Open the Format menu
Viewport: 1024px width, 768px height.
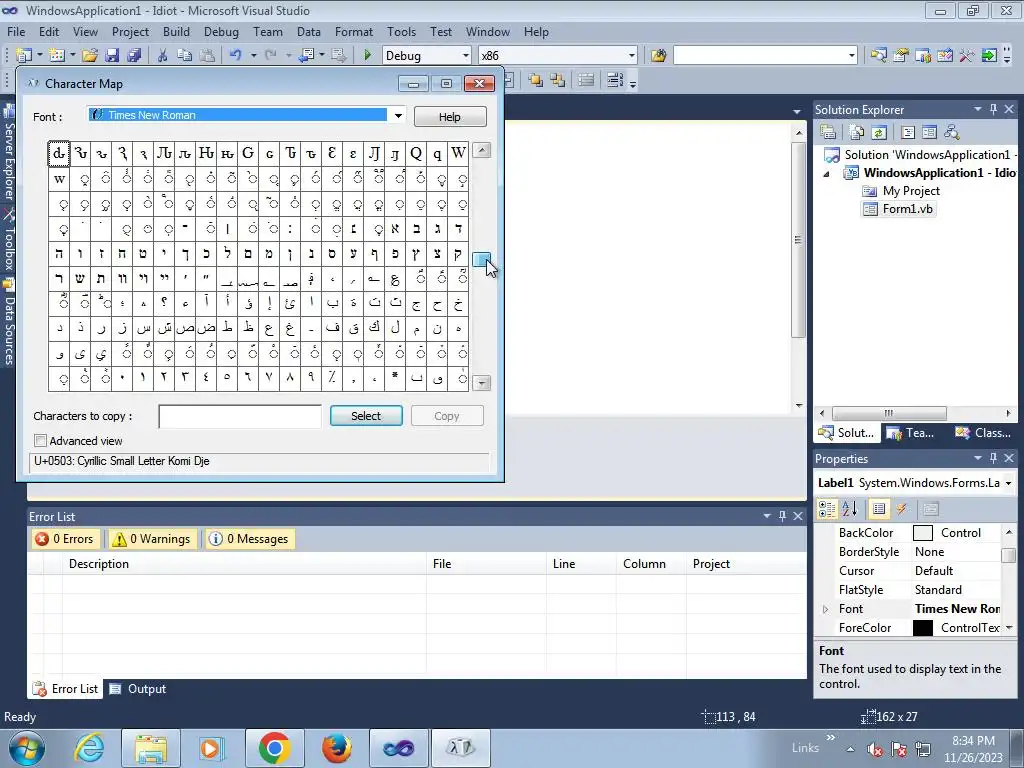[x=354, y=31]
